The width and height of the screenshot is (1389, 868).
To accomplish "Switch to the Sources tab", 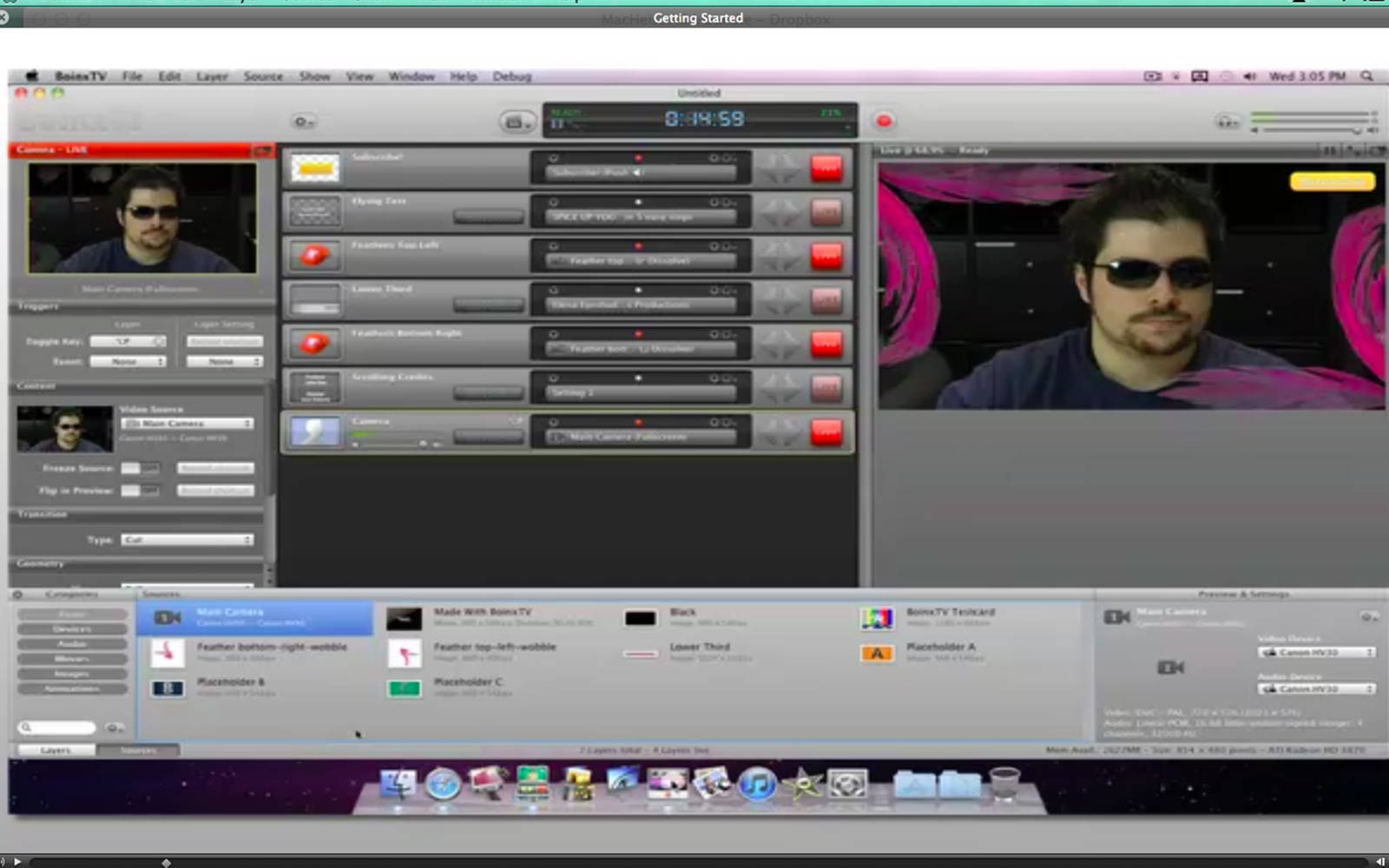I will coord(138,750).
